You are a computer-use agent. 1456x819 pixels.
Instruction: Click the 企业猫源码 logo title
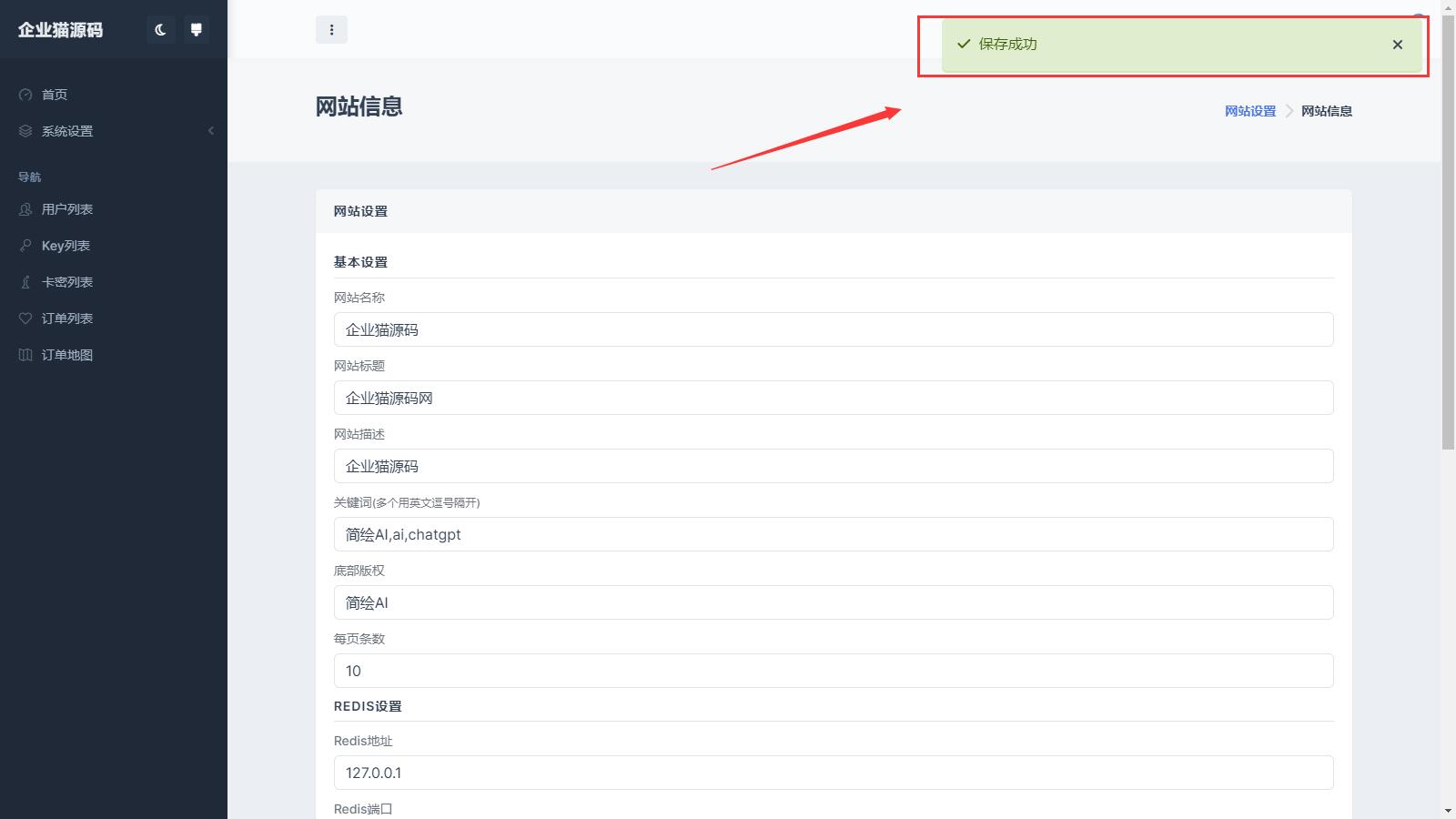click(61, 30)
